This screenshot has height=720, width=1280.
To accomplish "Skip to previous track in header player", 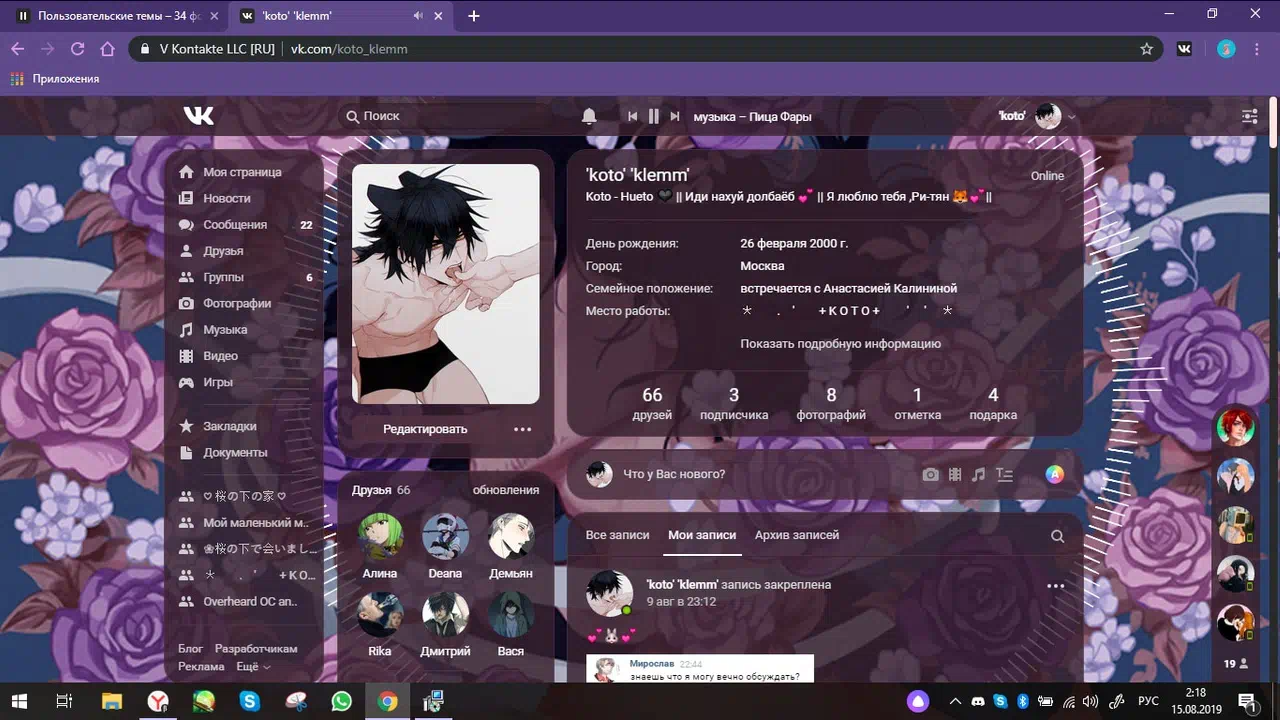I will click(x=632, y=116).
